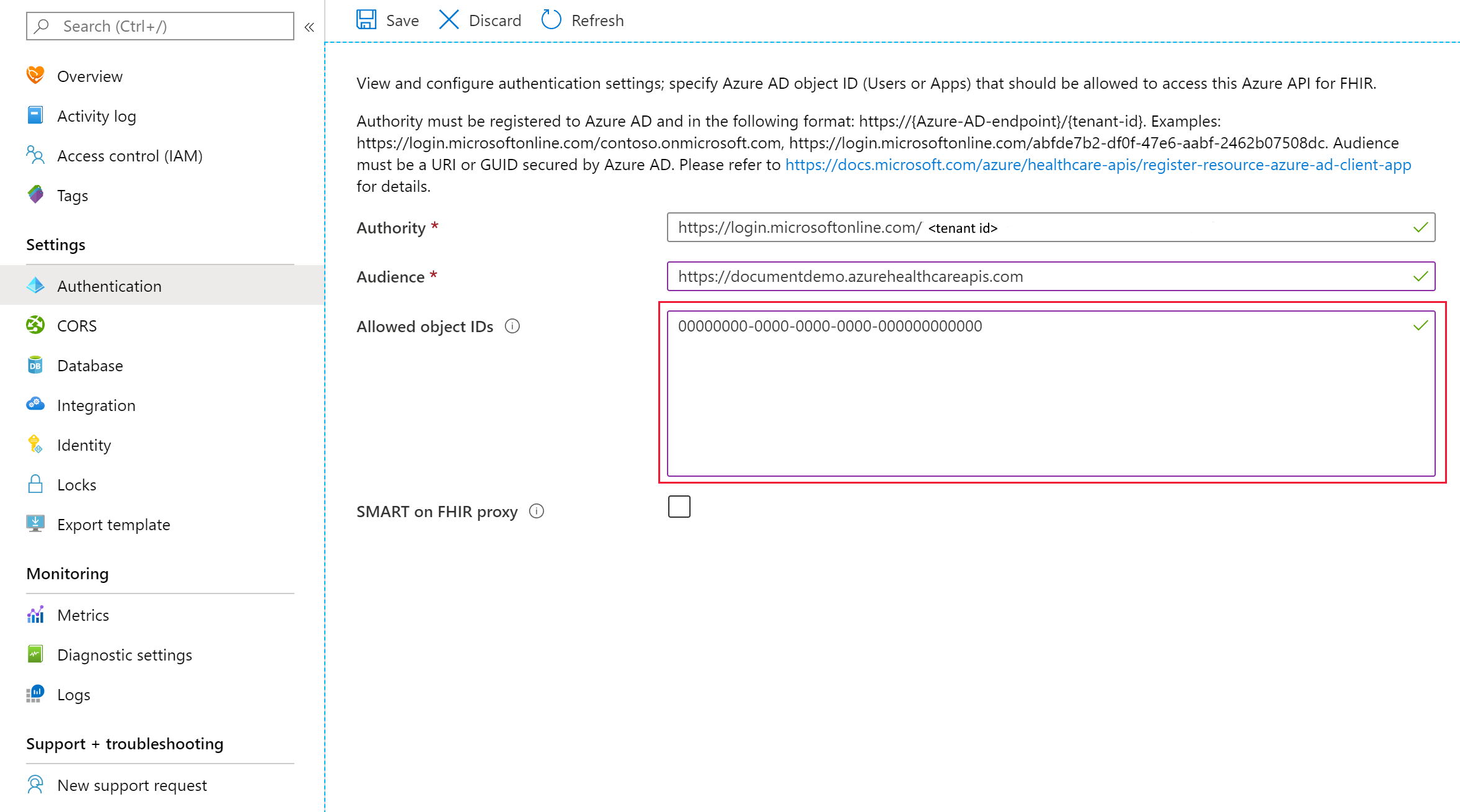Enable the SMART on FHIR proxy checkbox
The width and height of the screenshot is (1460, 812).
coord(679,507)
